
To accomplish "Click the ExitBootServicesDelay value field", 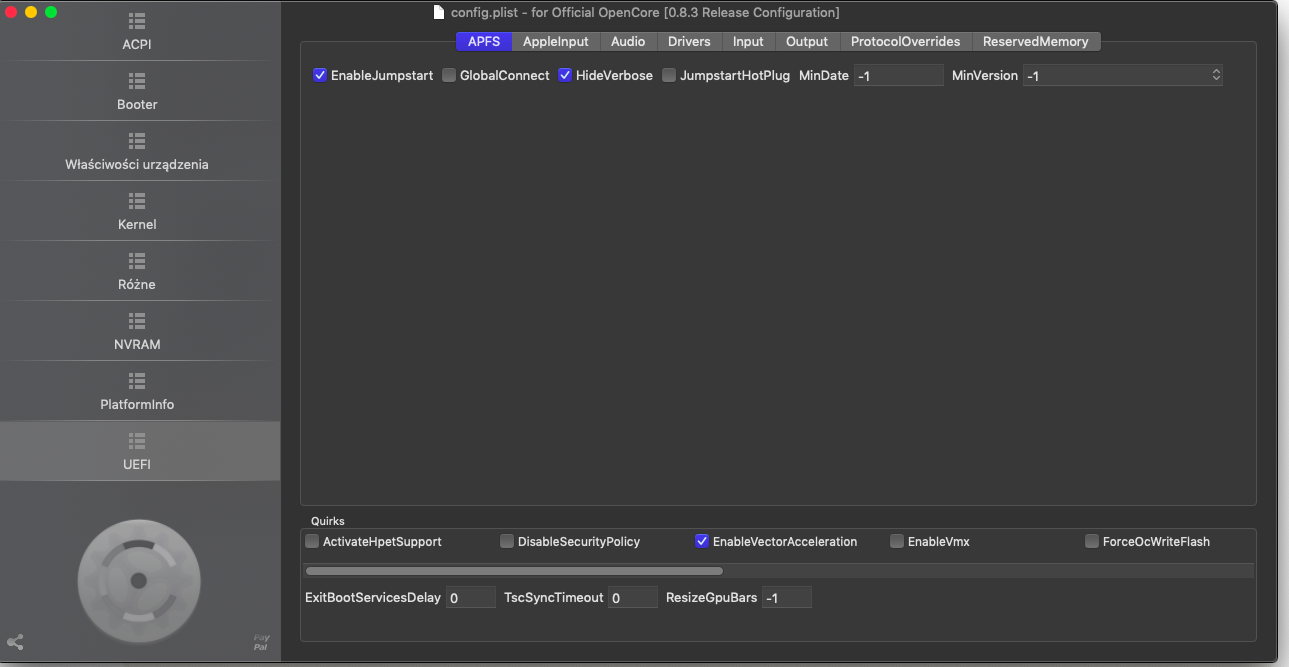I will click(470, 597).
